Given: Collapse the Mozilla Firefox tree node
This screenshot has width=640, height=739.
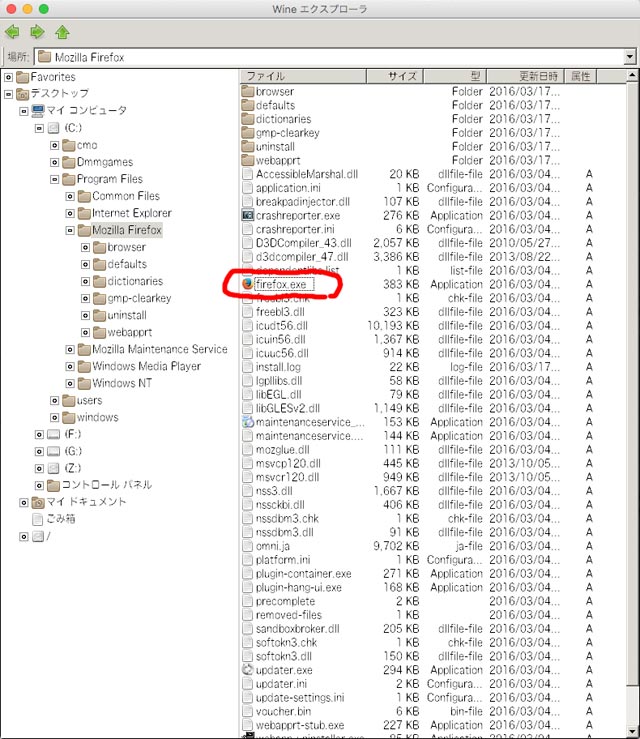Looking at the screenshot, I should click(x=70, y=230).
